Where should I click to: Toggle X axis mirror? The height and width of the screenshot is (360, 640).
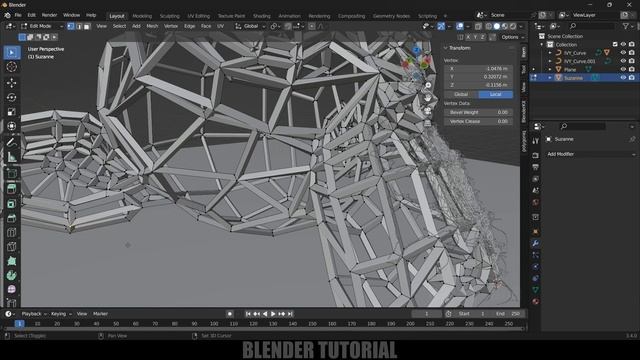[x=468, y=37]
